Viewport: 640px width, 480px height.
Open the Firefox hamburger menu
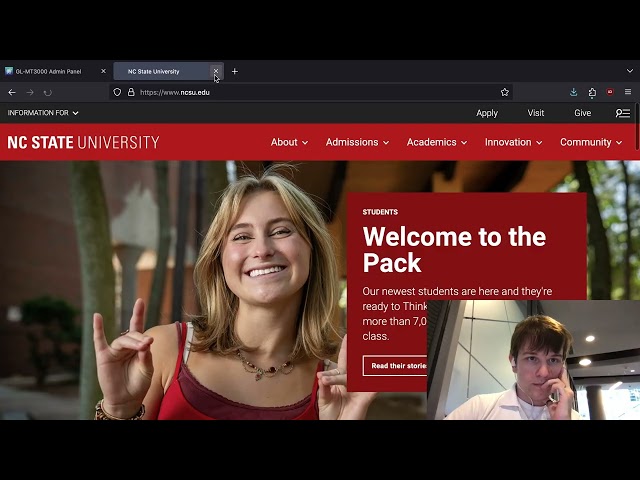tap(628, 92)
